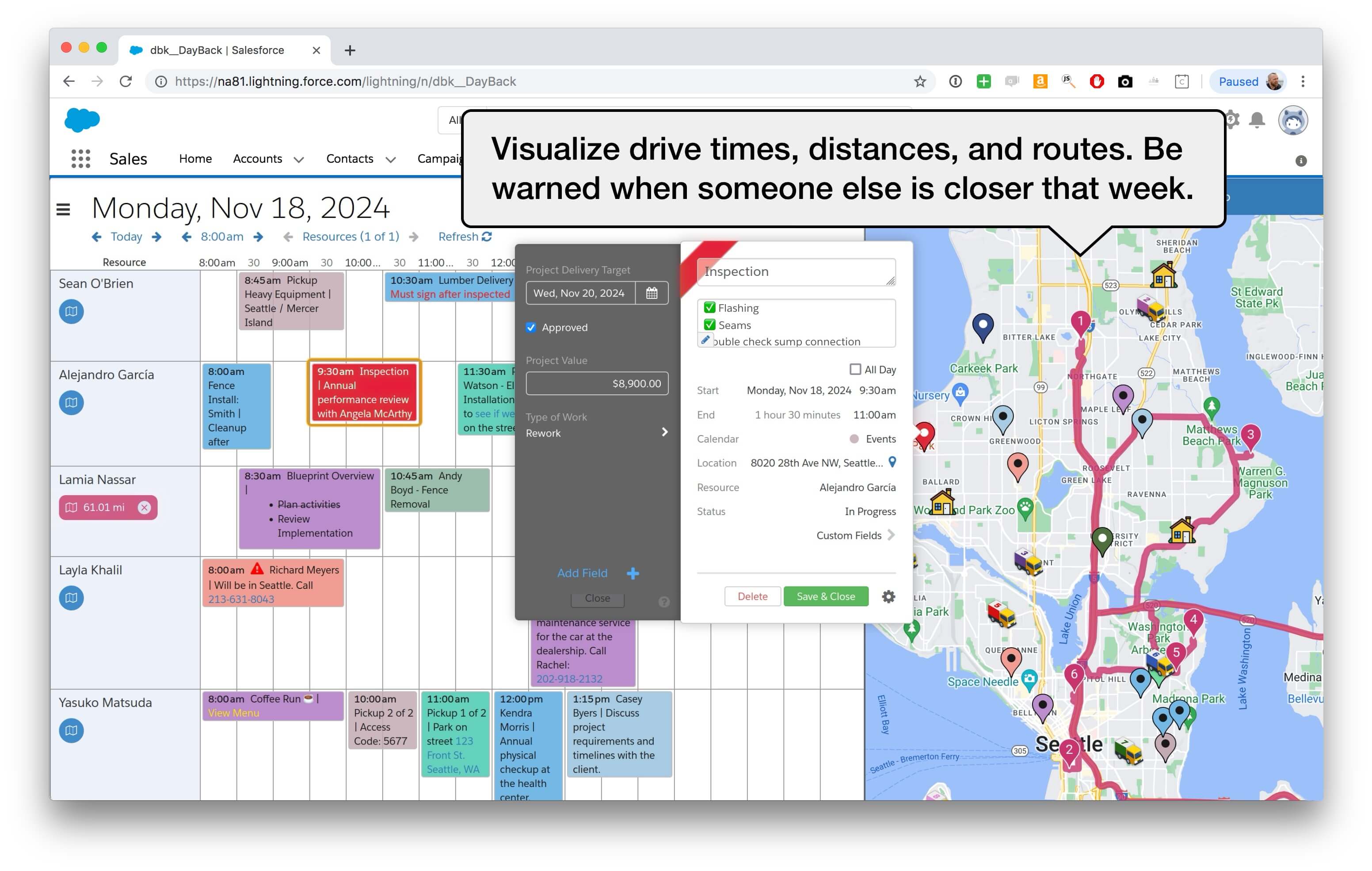The image size is (1372, 871).
Task: Open map route for Layla Khalil
Action: pyautogui.click(x=71, y=598)
